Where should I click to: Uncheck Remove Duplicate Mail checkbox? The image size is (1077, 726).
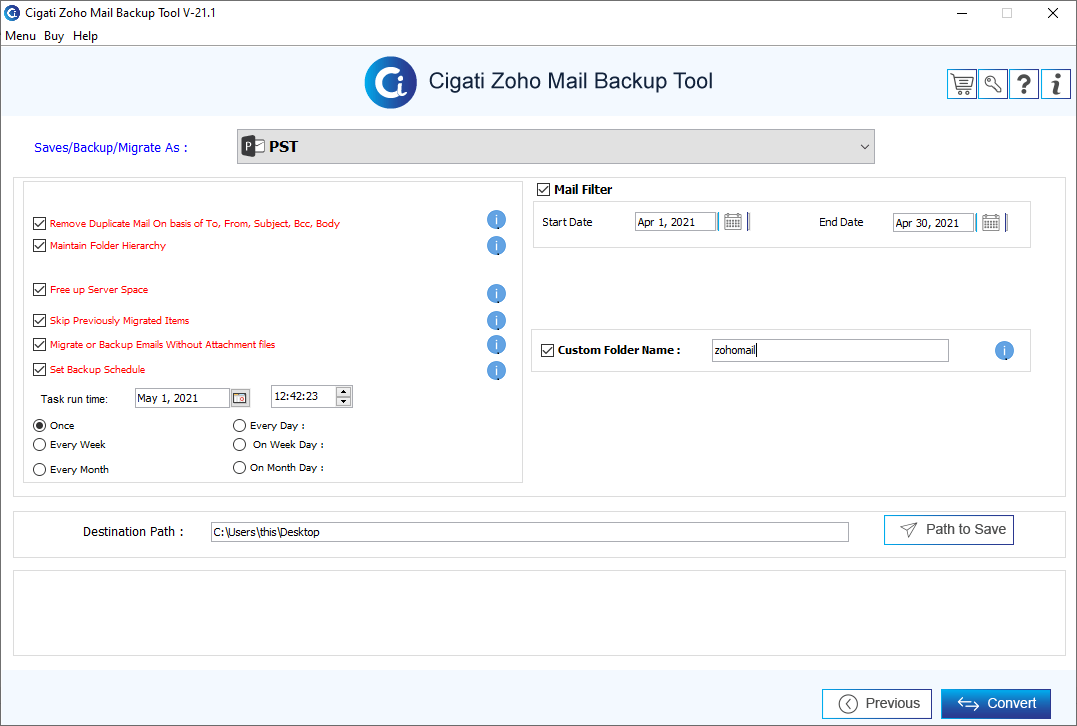coord(39,223)
